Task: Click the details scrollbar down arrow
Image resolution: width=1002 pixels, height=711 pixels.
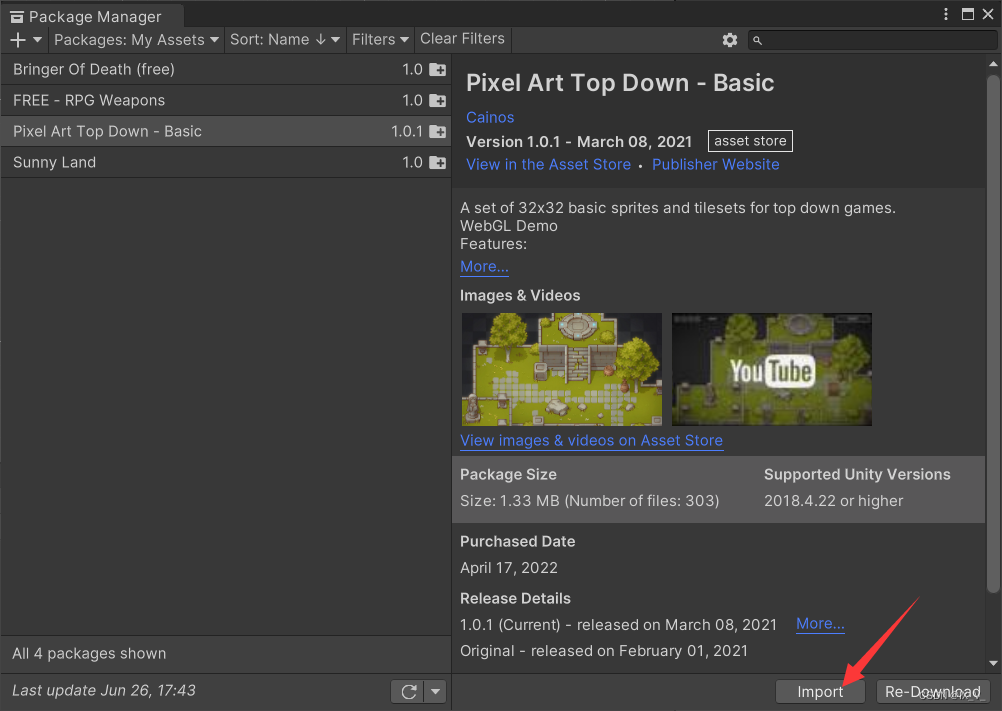Action: pos(993,664)
